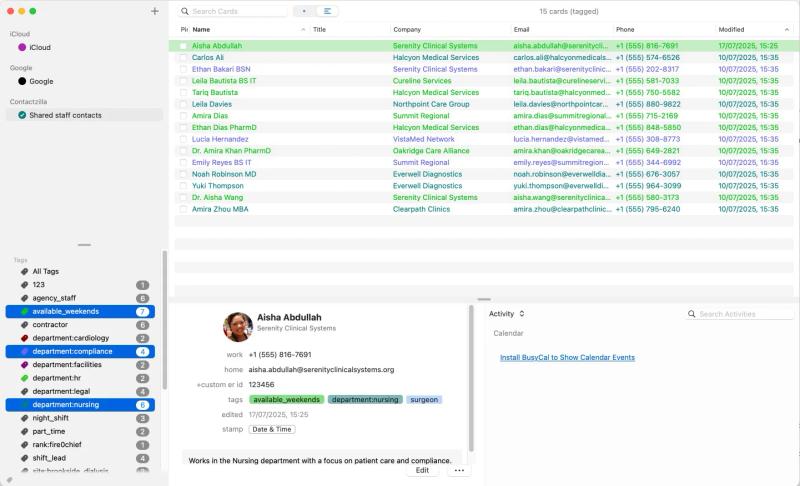Toggle the pin checkbox for Leila Davies
The width and height of the screenshot is (800, 486).
point(183,104)
